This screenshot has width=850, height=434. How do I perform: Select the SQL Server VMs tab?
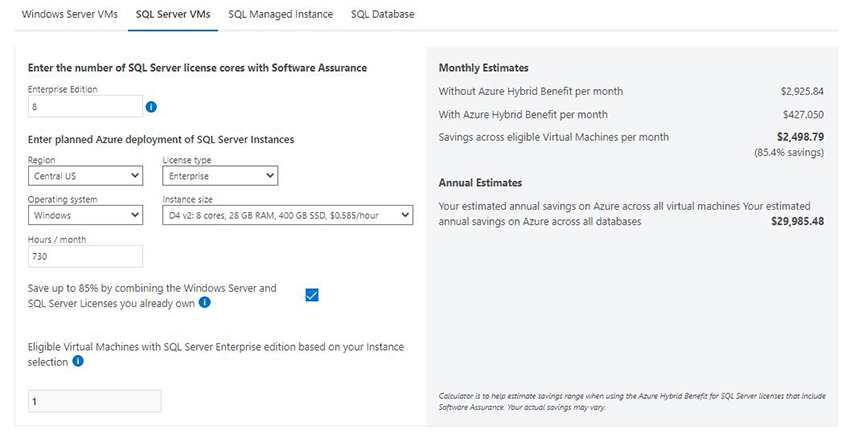click(x=173, y=15)
